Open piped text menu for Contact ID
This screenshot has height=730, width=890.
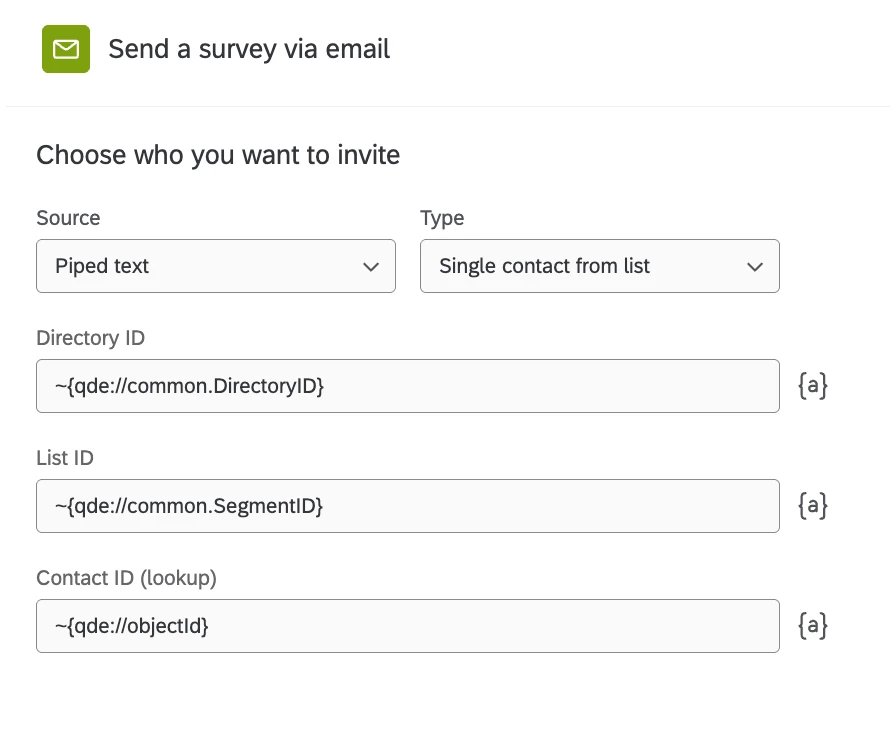coord(812,626)
